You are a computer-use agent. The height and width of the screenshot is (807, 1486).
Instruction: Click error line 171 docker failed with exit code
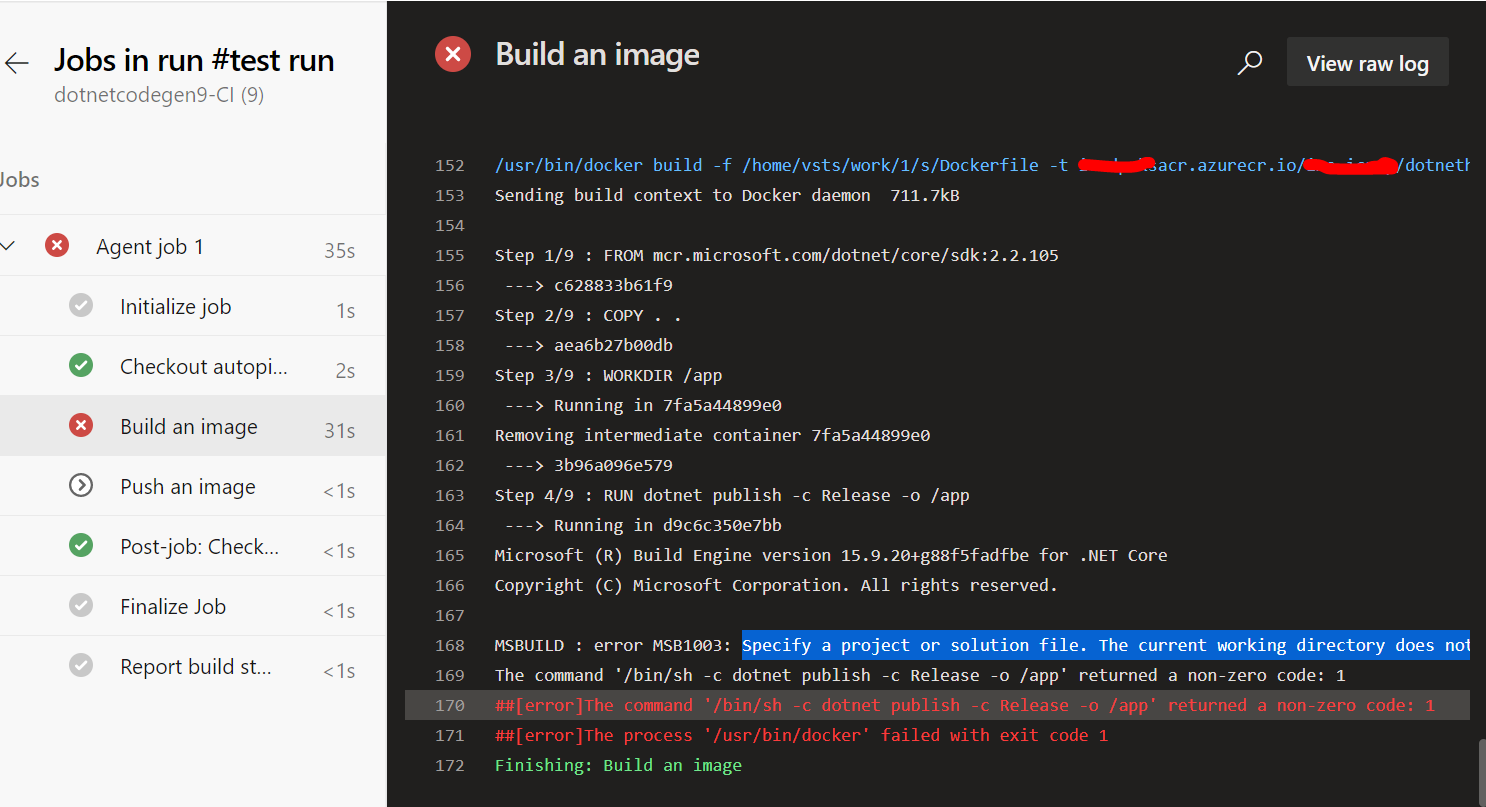[x=801, y=735]
